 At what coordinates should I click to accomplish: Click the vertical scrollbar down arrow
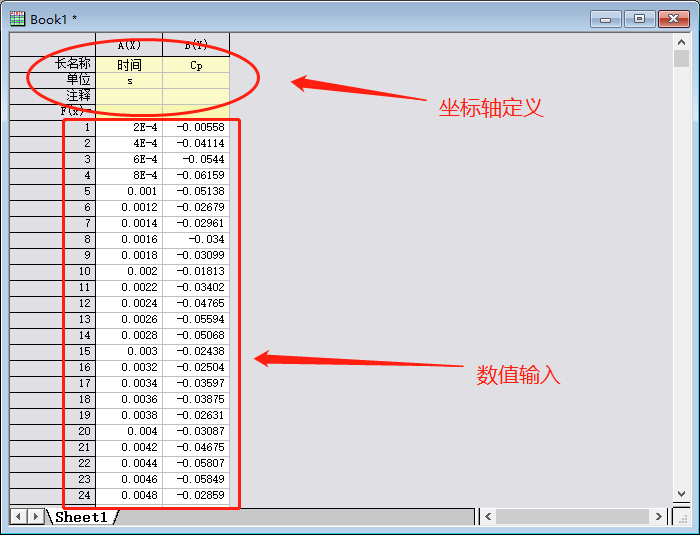point(681,494)
